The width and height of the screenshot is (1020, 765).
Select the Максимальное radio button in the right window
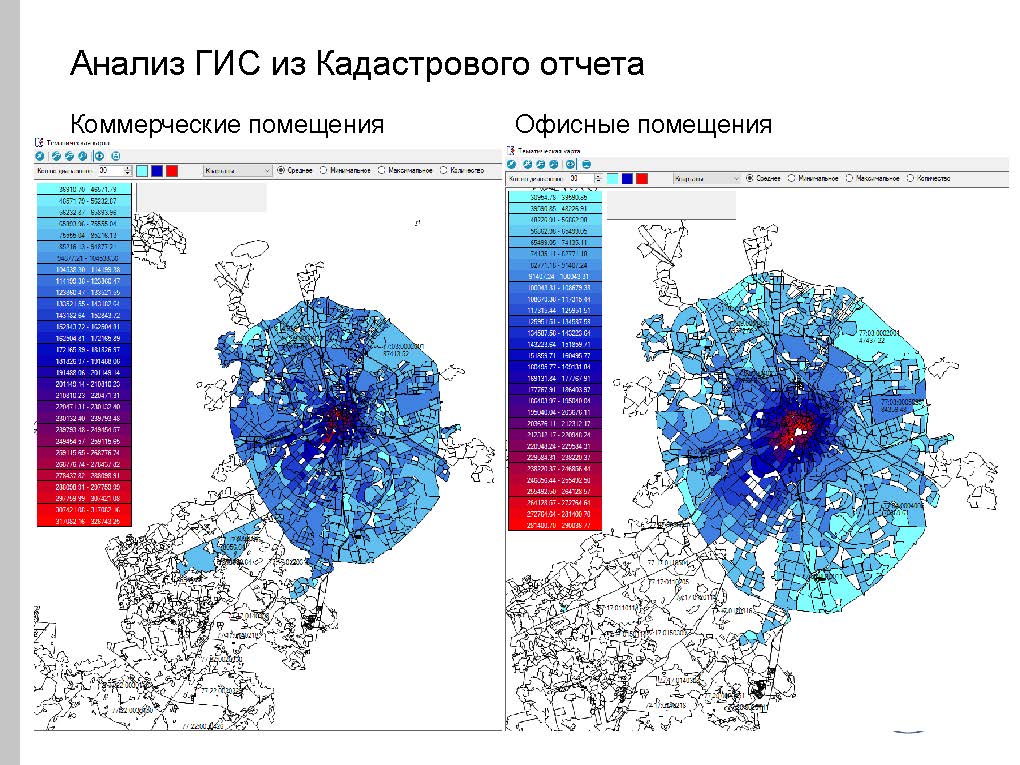pyautogui.click(x=849, y=178)
